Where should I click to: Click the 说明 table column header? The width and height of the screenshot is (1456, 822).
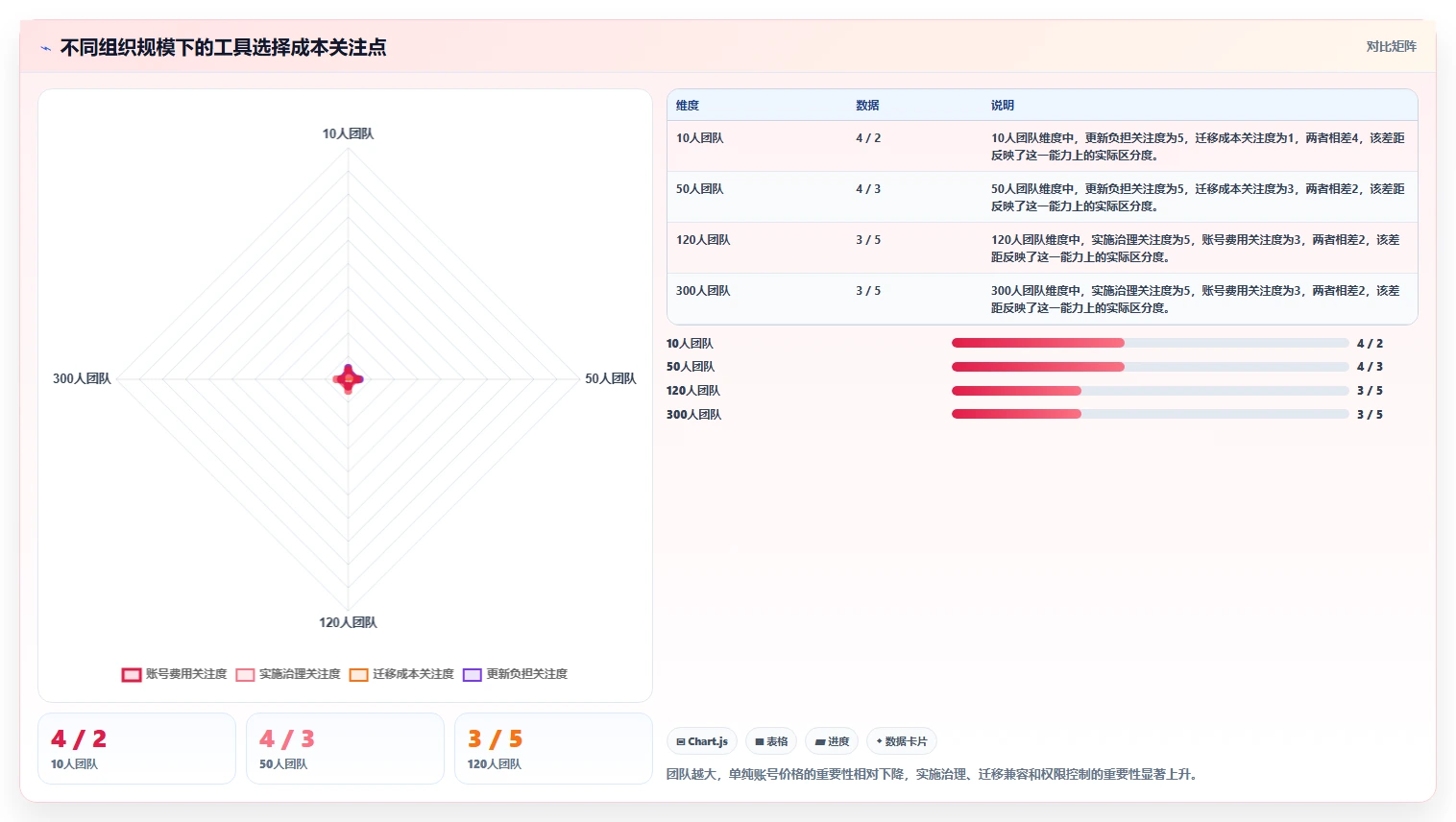pyautogui.click(x=1003, y=106)
